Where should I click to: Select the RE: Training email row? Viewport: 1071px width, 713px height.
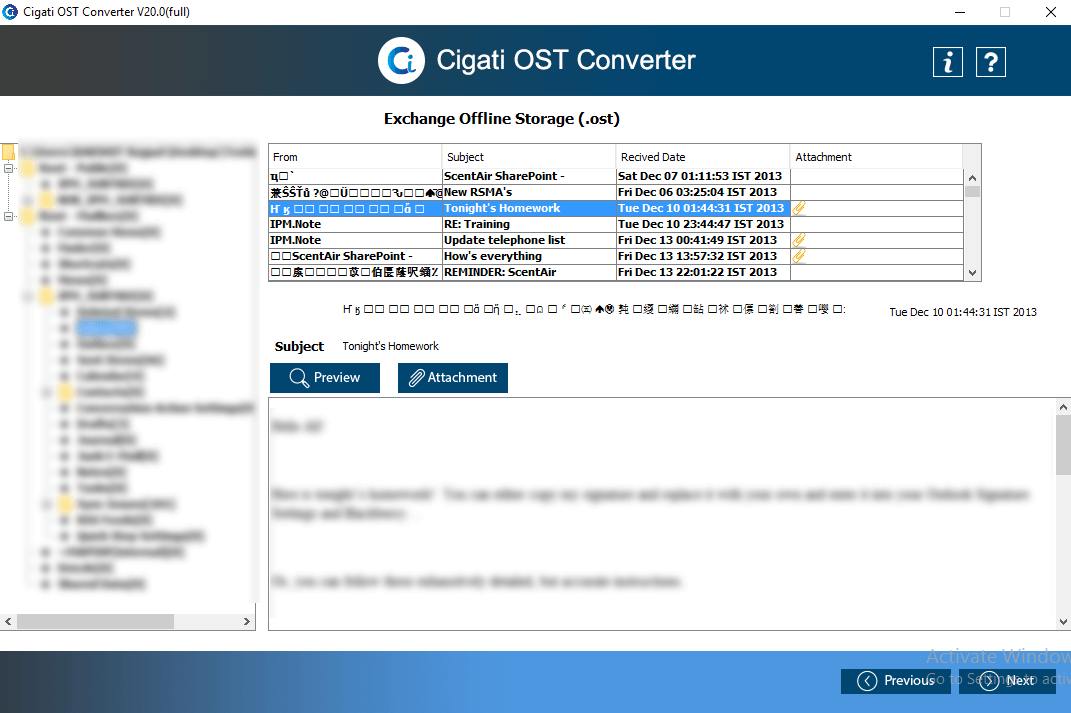pos(616,224)
